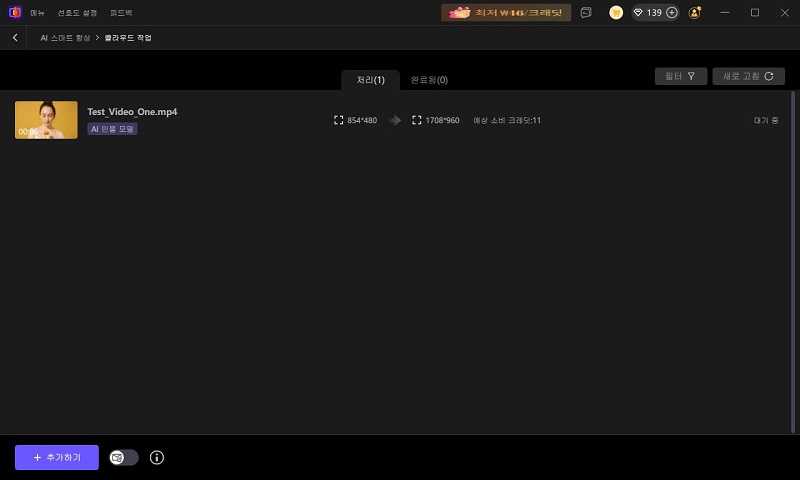Click the AI 인물 모델 tag
Image resolution: width=800 pixels, height=480 pixels.
pyautogui.click(x=112, y=129)
